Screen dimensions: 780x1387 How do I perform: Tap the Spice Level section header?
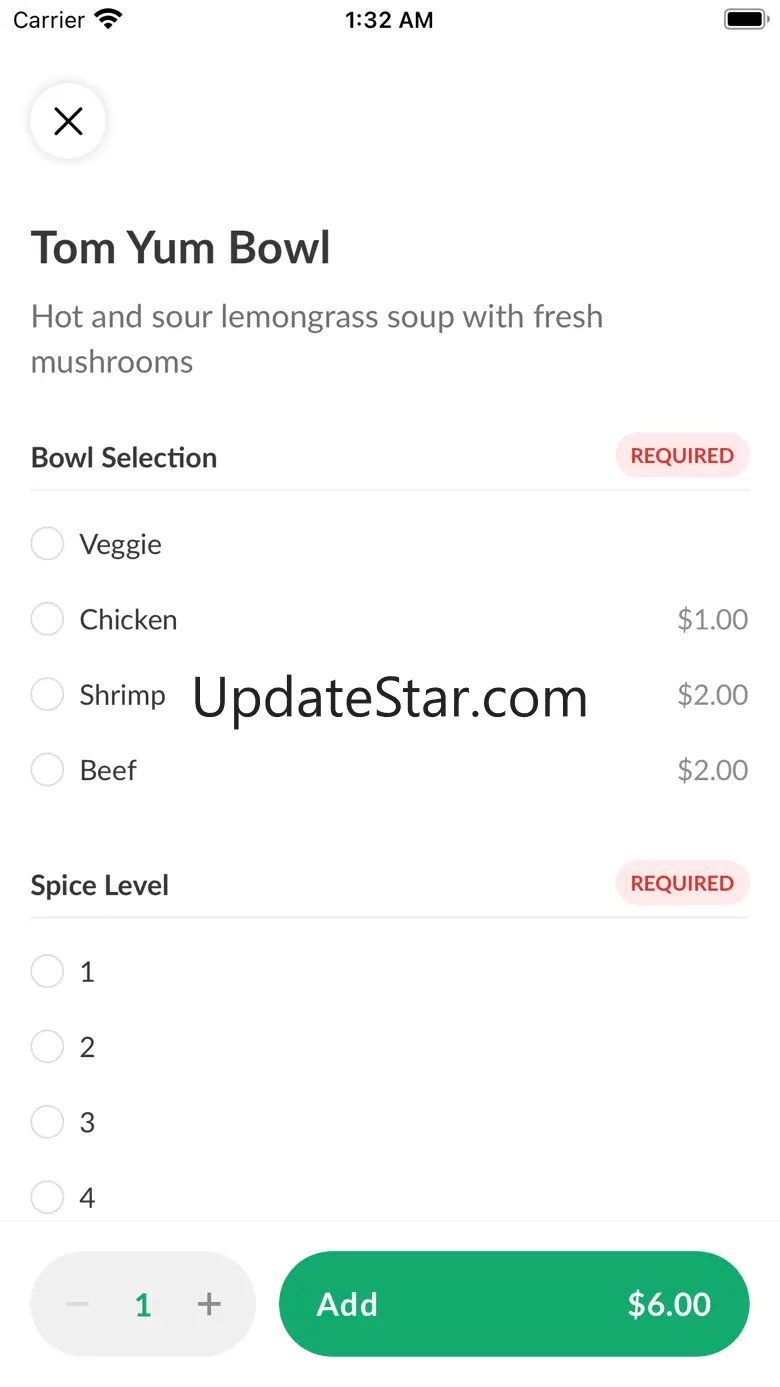click(100, 886)
